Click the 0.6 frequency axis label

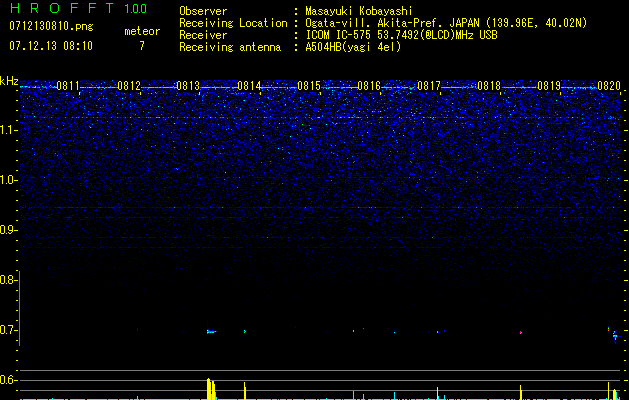click(x=7, y=380)
